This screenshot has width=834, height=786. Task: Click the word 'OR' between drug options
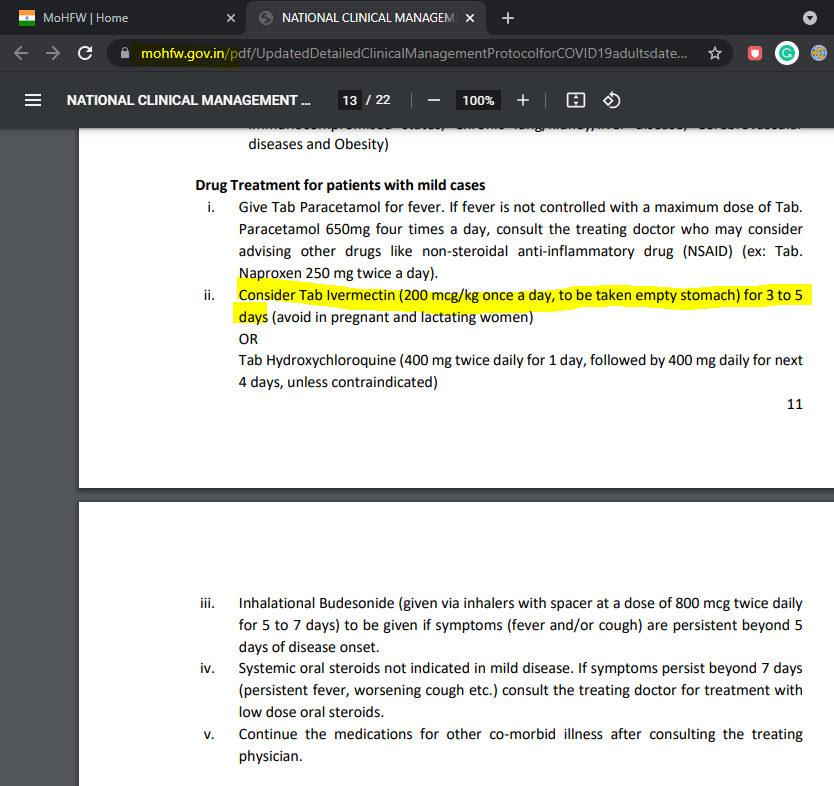(248, 339)
